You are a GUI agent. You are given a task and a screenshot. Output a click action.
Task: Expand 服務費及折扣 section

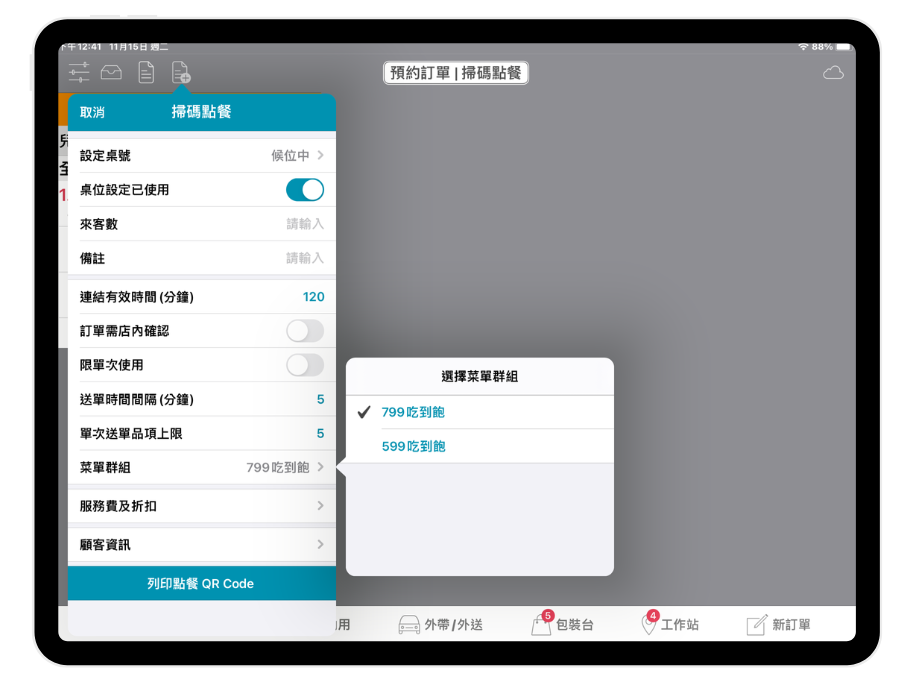(x=201, y=506)
